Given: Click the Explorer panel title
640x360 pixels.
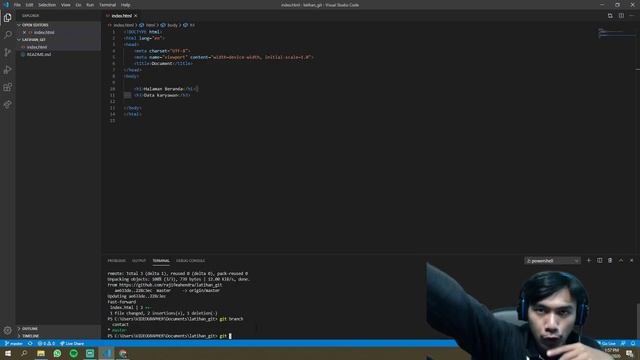Looking at the screenshot, I should pos(31,16).
